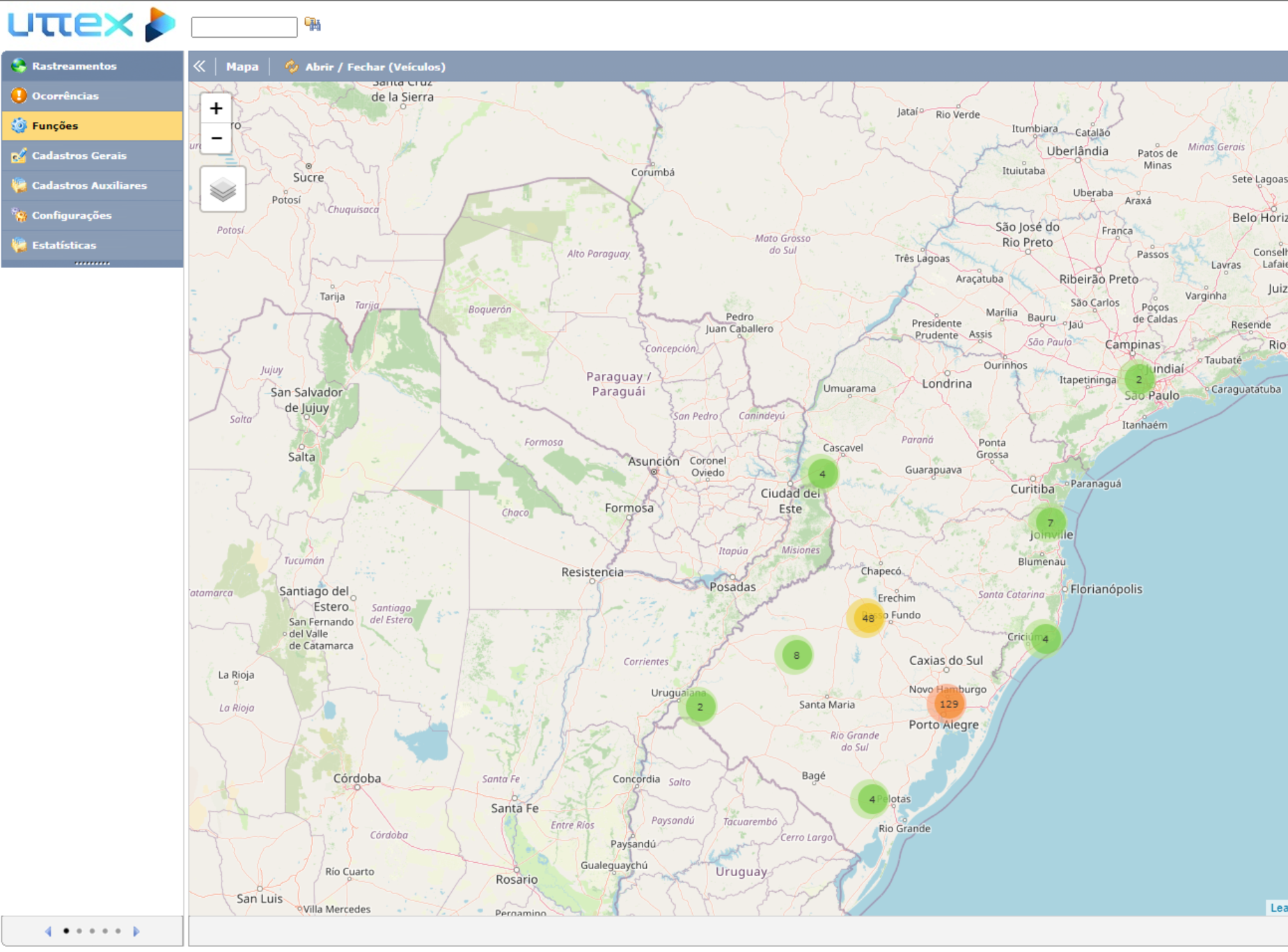Click the search binoculars icon
Viewport: 1288px width, 952px height.
313,25
